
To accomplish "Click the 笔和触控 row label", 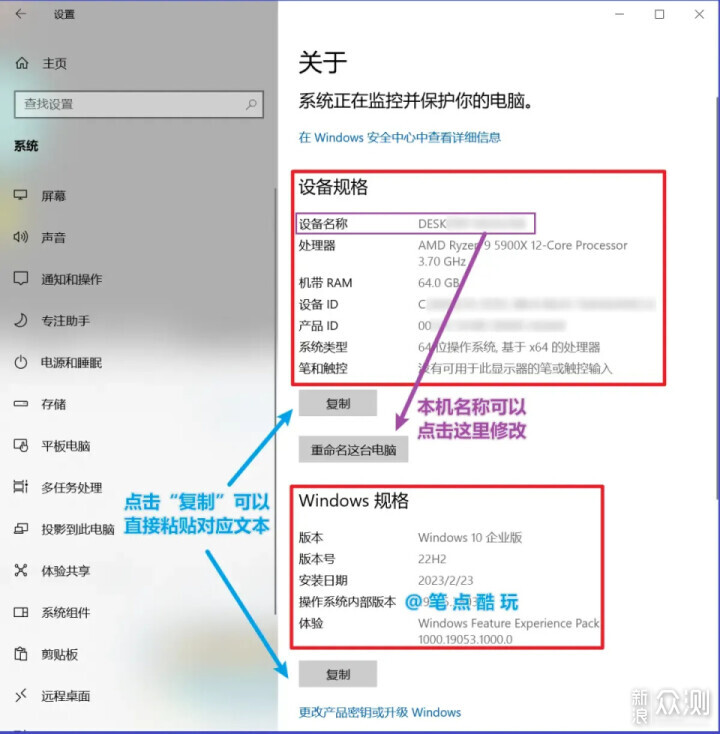I will (x=323, y=368).
